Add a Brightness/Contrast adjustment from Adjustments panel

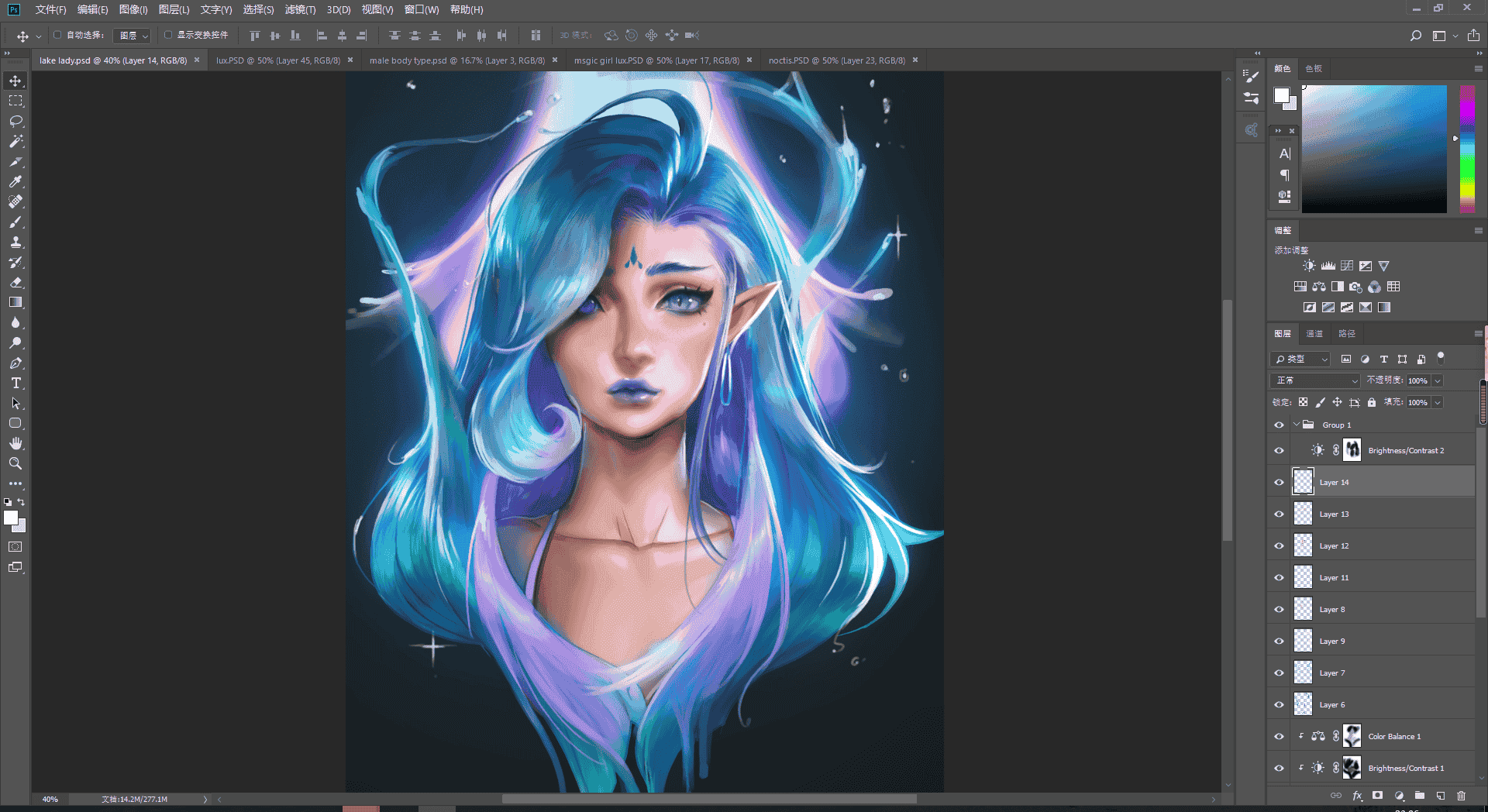(x=1309, y=266)
